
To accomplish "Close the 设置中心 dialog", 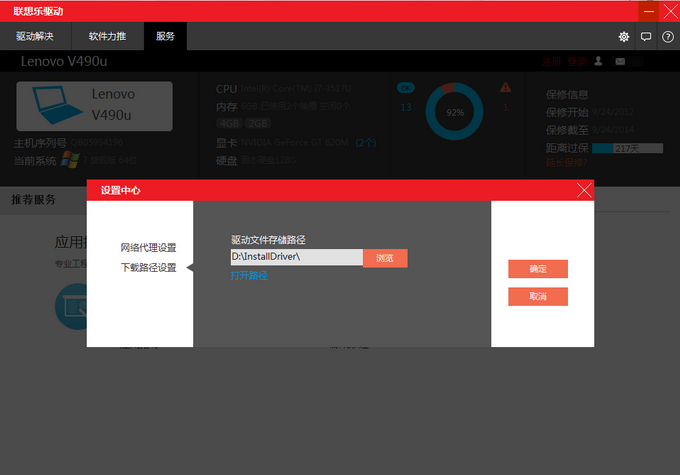I will [x=584, y=190].
